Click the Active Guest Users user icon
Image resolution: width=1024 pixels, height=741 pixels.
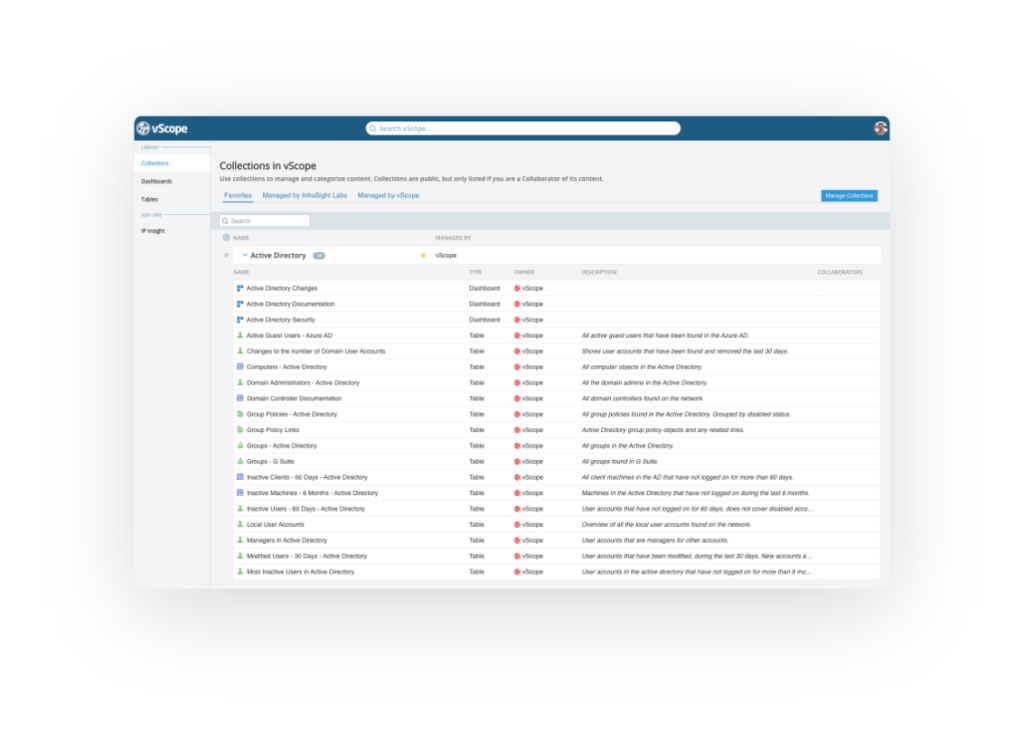coord(240,335)
